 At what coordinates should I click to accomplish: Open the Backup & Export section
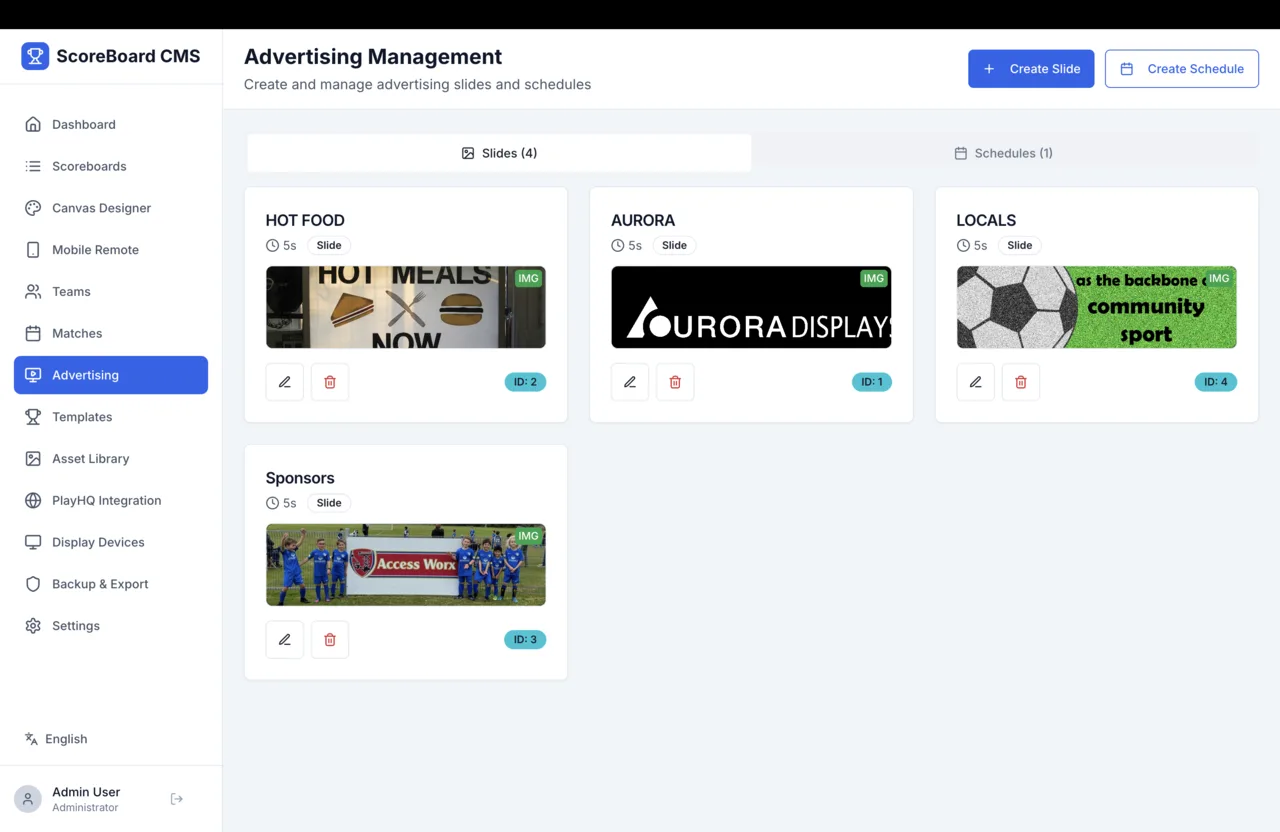coord(100,584)
